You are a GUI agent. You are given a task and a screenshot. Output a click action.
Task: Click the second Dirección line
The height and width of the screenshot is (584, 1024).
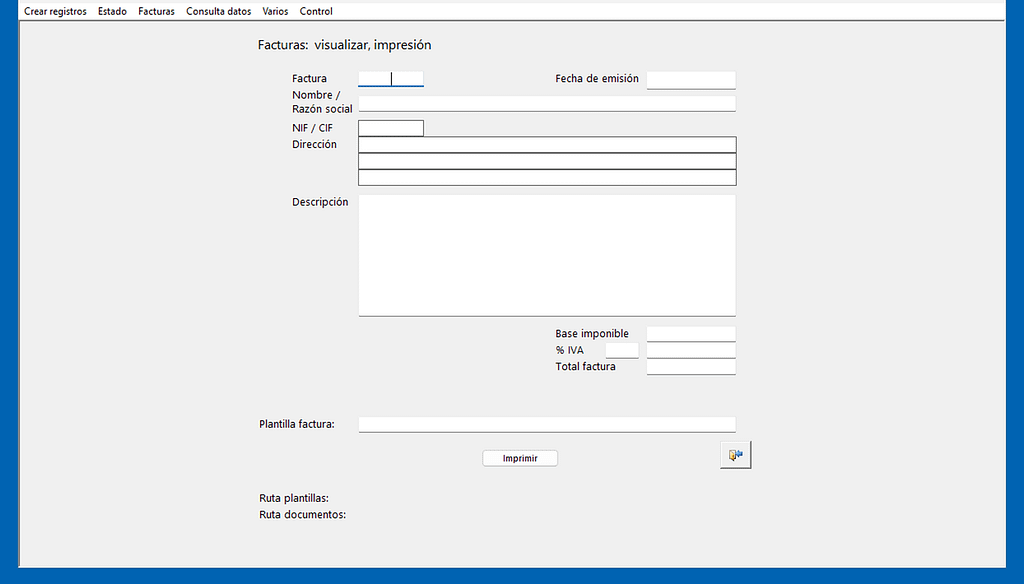pos(546,161)
